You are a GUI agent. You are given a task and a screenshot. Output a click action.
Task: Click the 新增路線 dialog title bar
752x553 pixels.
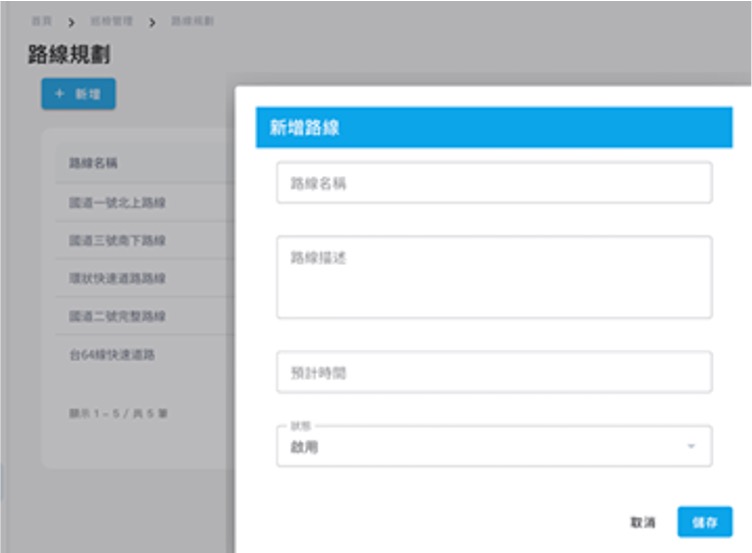494,128
